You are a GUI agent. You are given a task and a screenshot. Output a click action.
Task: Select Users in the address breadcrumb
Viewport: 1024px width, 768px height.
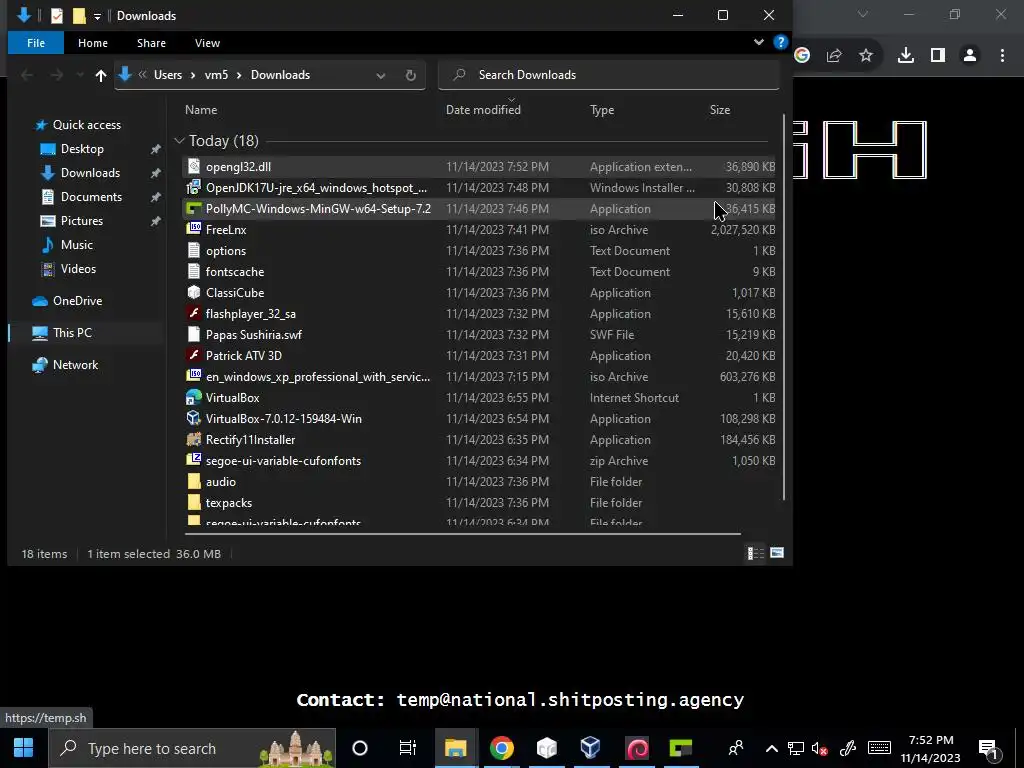(x=168, y=75)
